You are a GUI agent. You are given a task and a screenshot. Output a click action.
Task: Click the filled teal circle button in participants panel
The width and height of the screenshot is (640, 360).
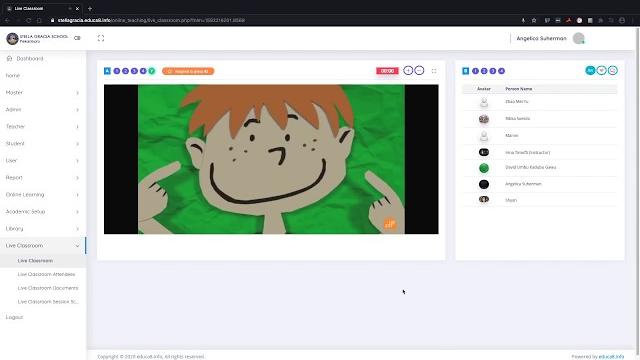pos(590,71)
